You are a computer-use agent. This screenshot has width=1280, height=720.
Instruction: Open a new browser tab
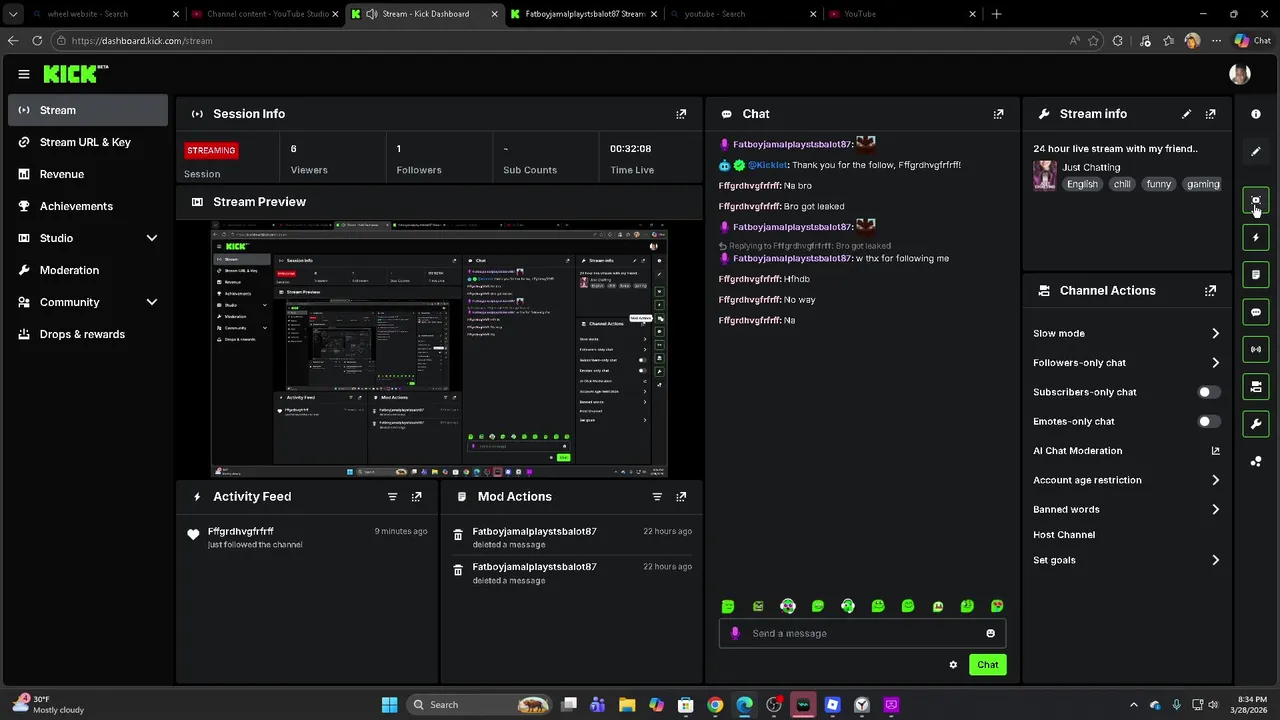pyautogui.click(x=996, y=14)
